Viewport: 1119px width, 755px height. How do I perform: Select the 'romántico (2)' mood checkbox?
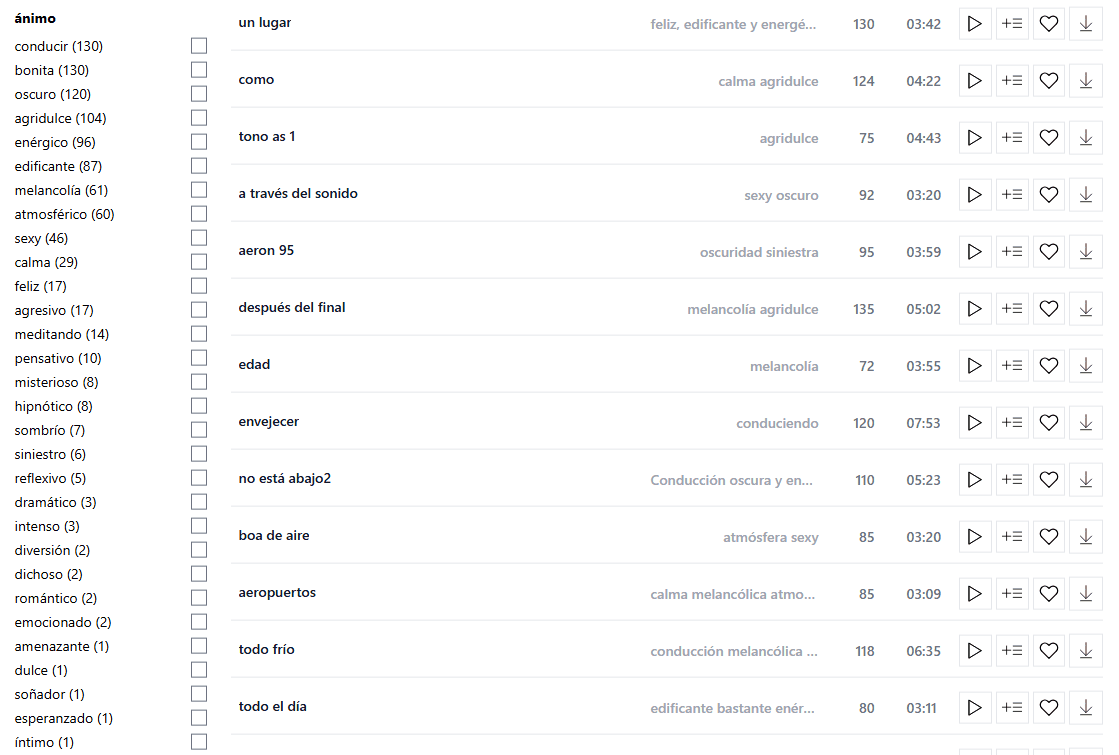coord(199,598)
